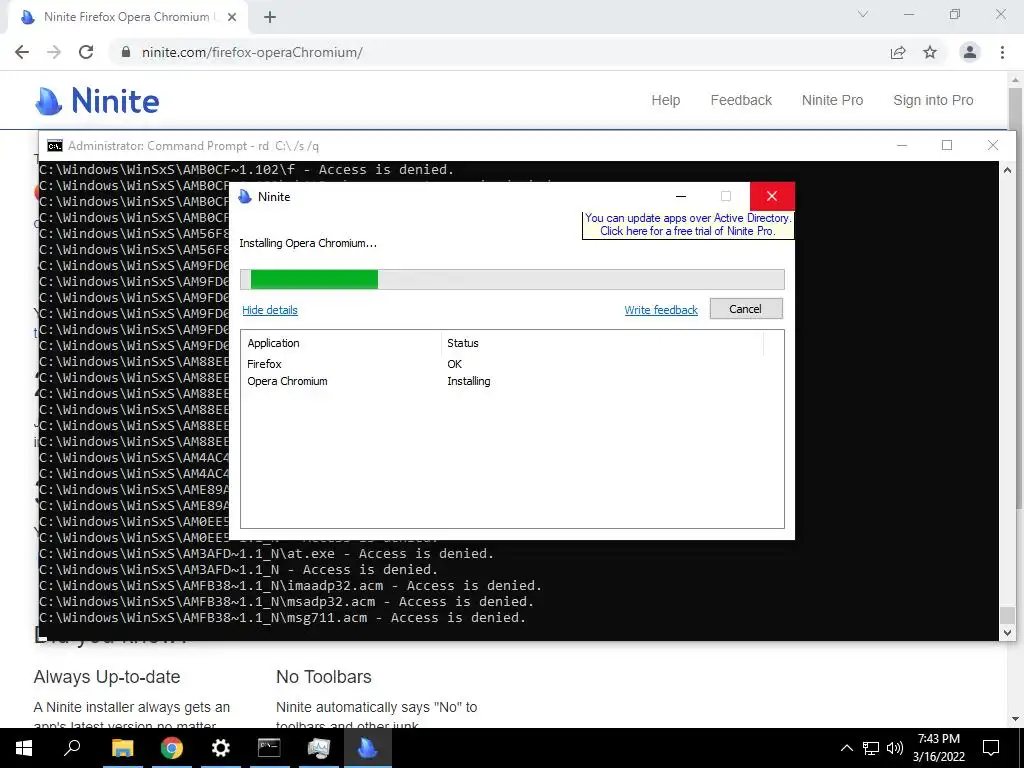Close the Ninite installer dialog
The width and height of the screenshot is (1024, 768).
pos(772,196)
